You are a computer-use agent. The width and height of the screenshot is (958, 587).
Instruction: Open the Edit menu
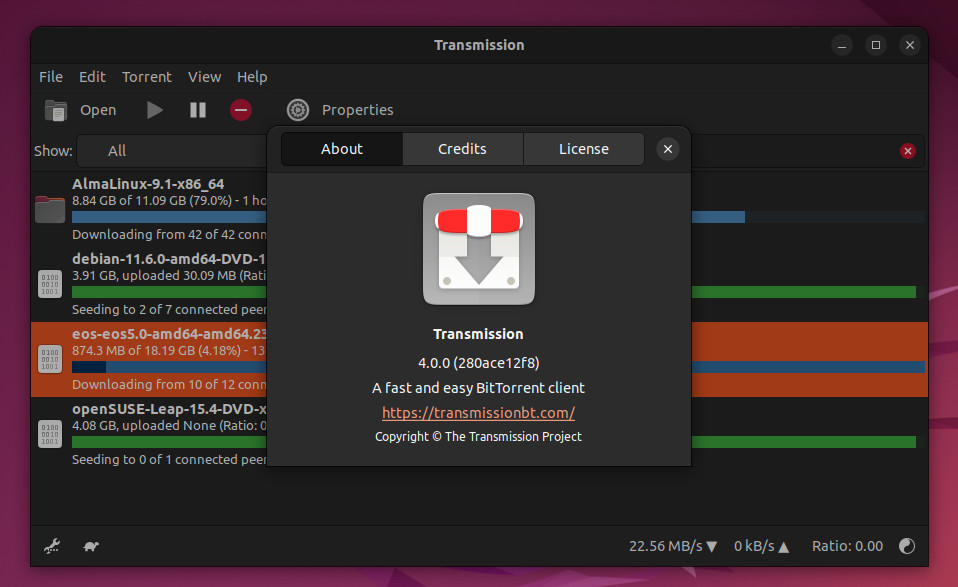pos(92,77)
